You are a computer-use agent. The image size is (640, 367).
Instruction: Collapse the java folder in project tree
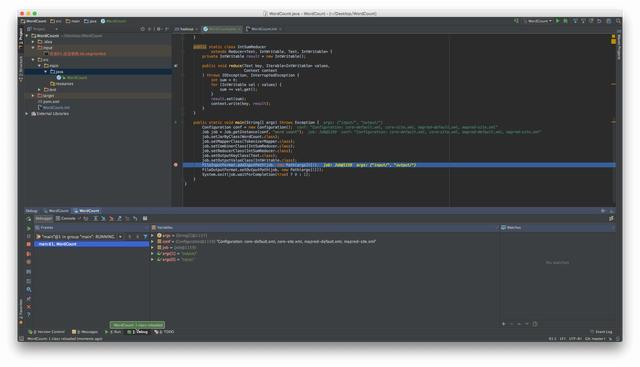46,71
